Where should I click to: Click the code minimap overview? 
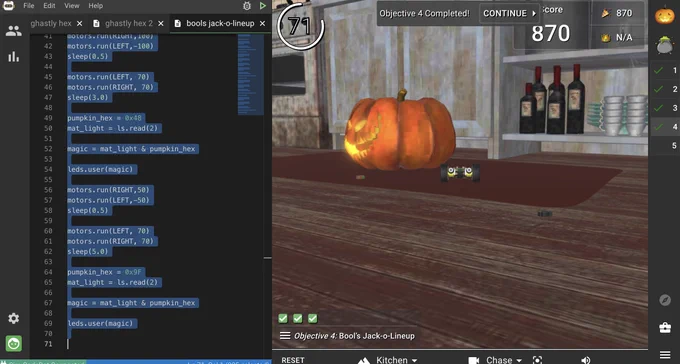tap(250, 75)
